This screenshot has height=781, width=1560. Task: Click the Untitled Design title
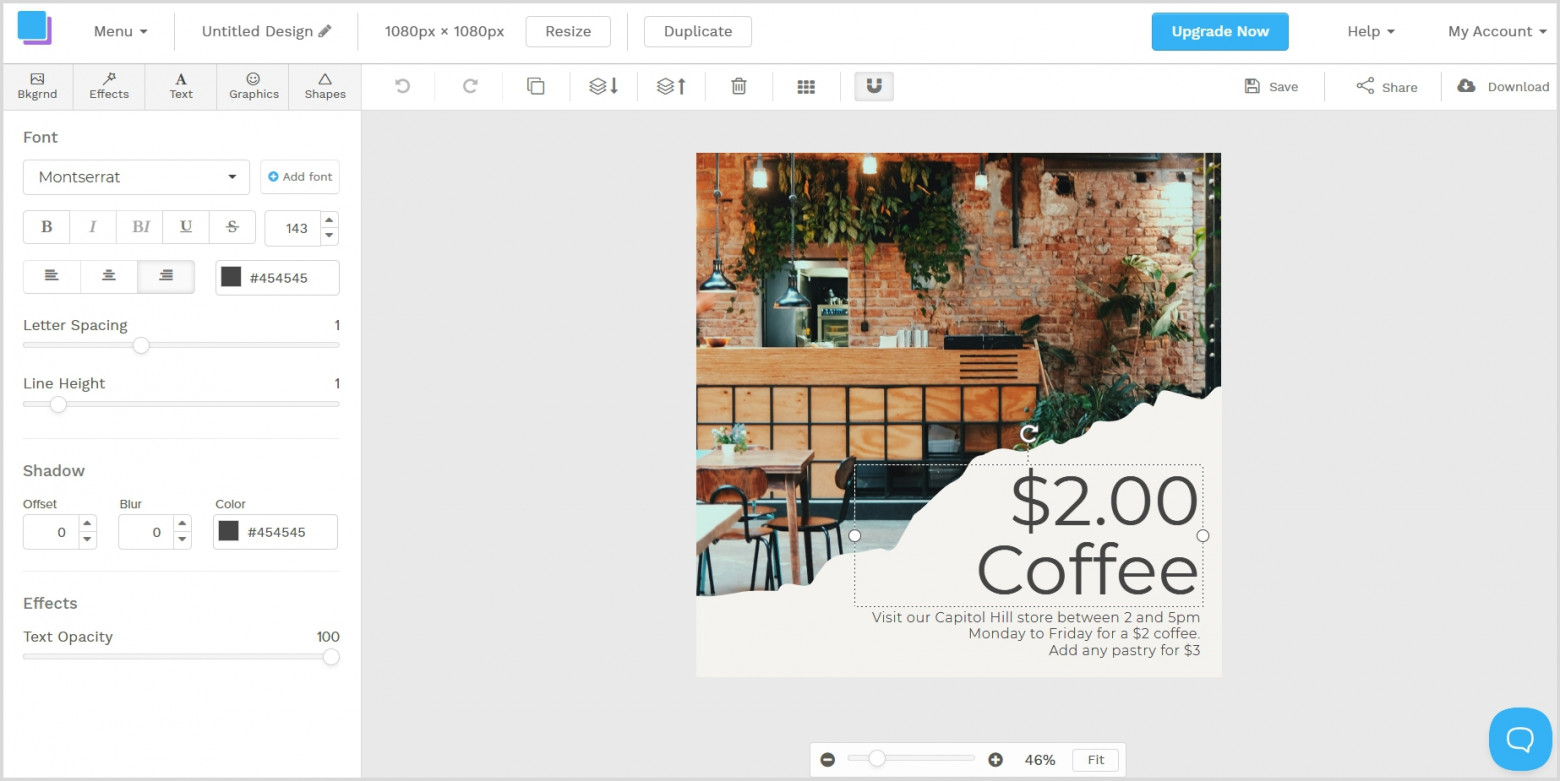pyautogui.click(x=257, y=31)
